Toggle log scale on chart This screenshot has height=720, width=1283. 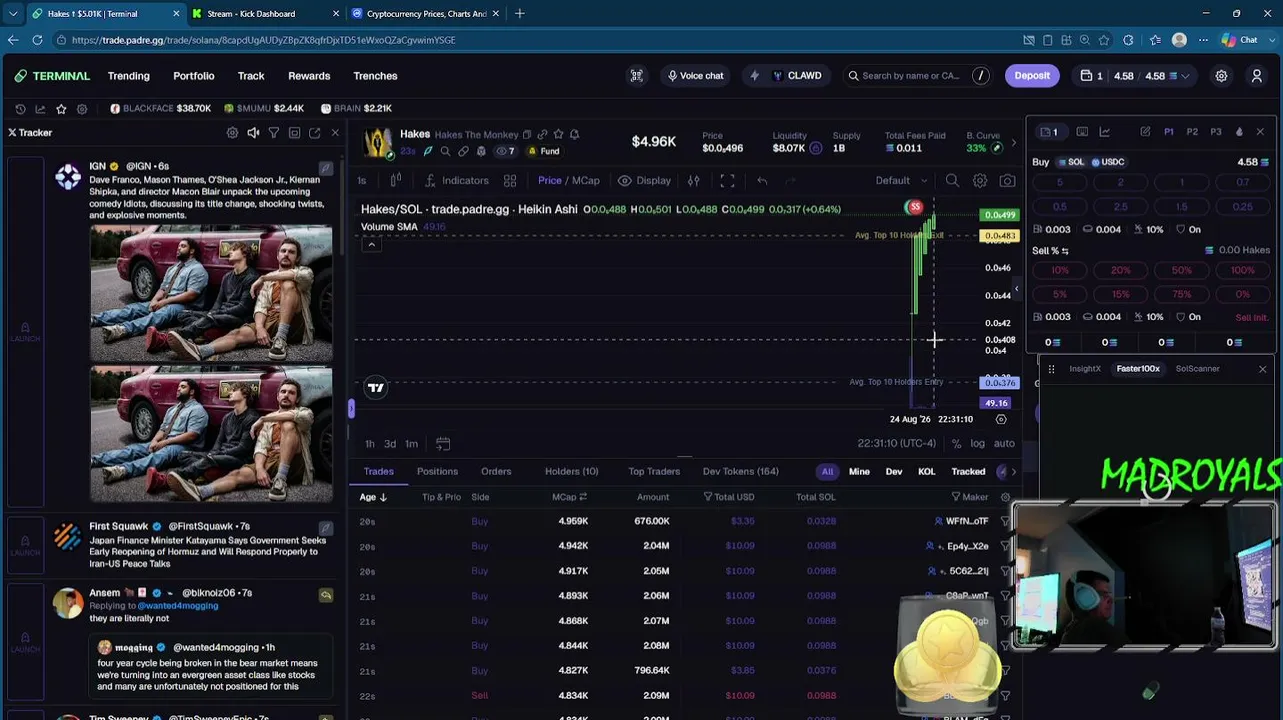(x=977, y=444)
